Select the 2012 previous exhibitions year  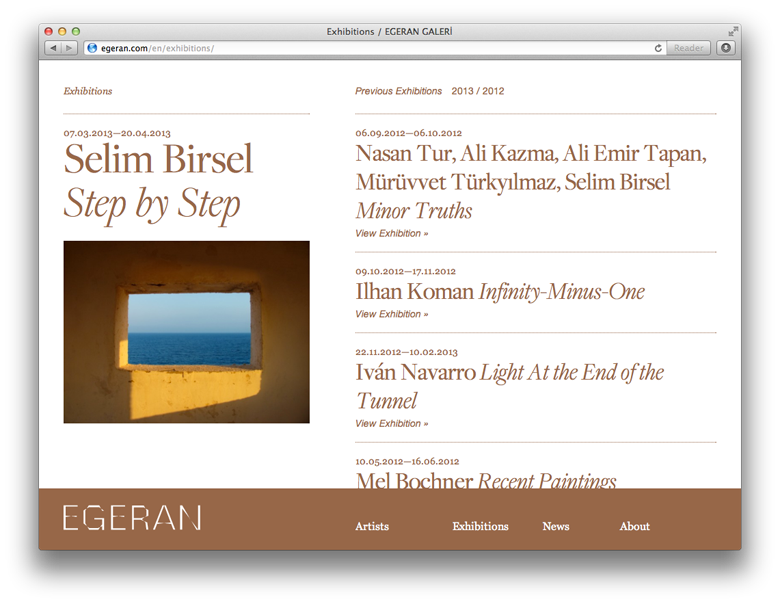(x=493, y=91)
